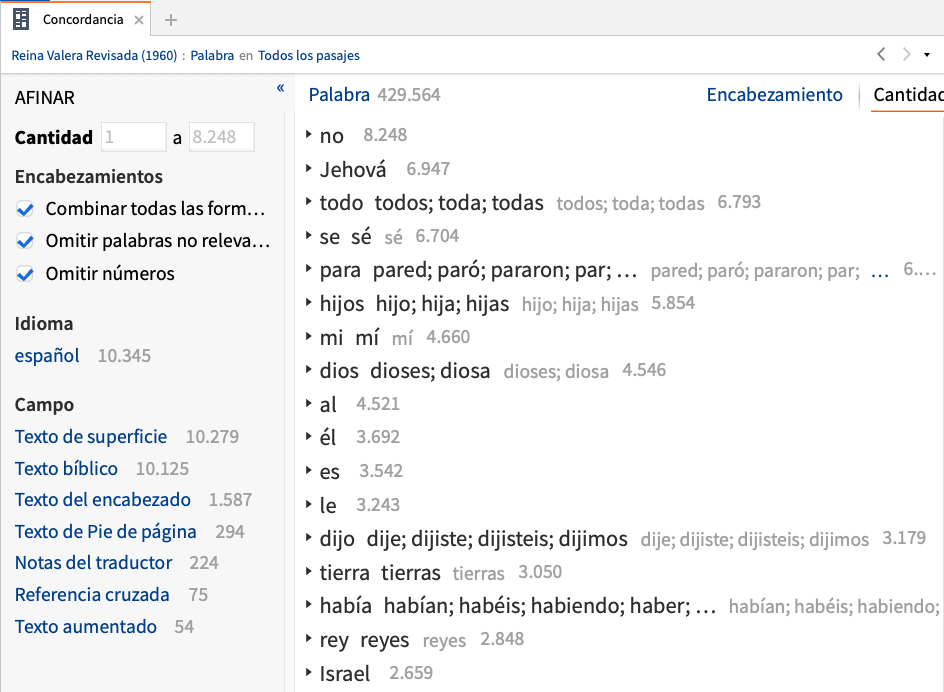The image size is (944, 692).
Task: Click the minimum Cantidad input field
Action: (x=134, y=137)
